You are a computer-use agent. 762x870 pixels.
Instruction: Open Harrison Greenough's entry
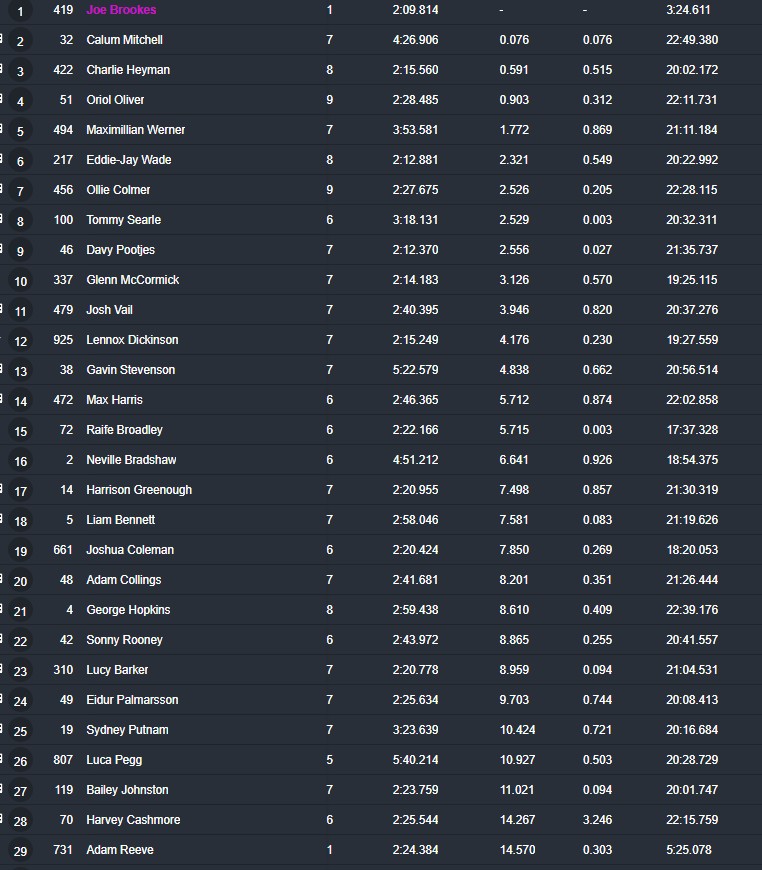coord(139,489)
